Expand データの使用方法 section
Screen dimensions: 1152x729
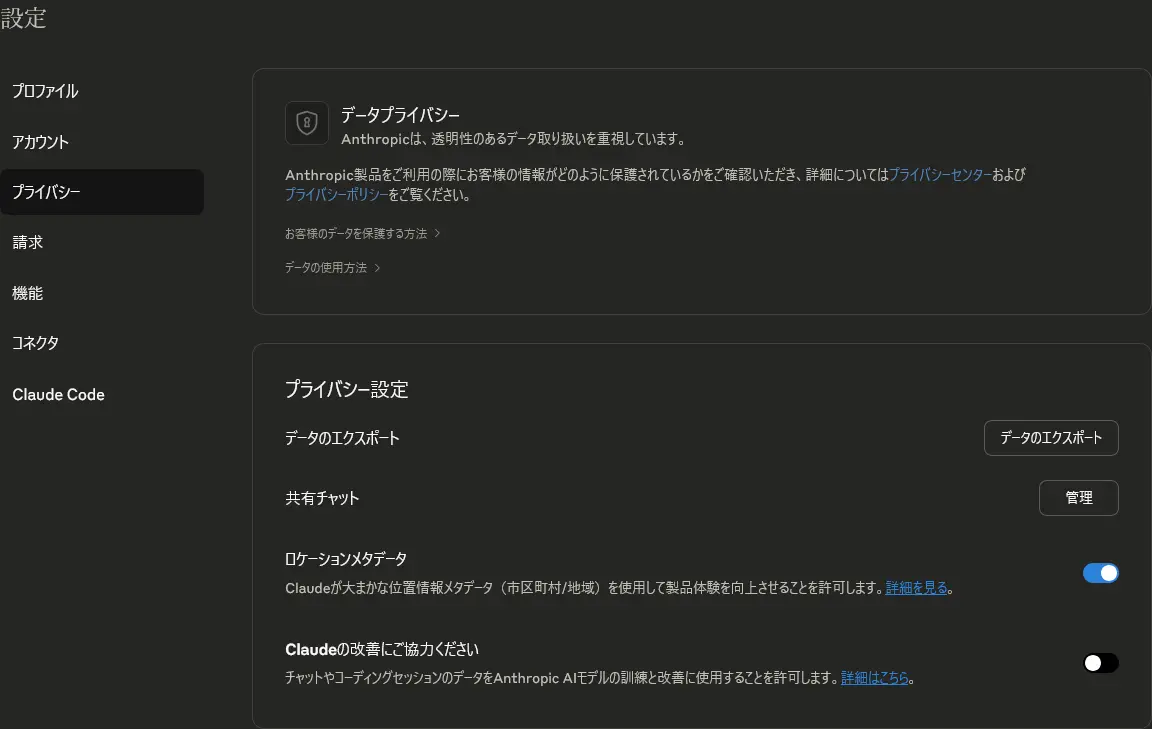pos(327,267)
